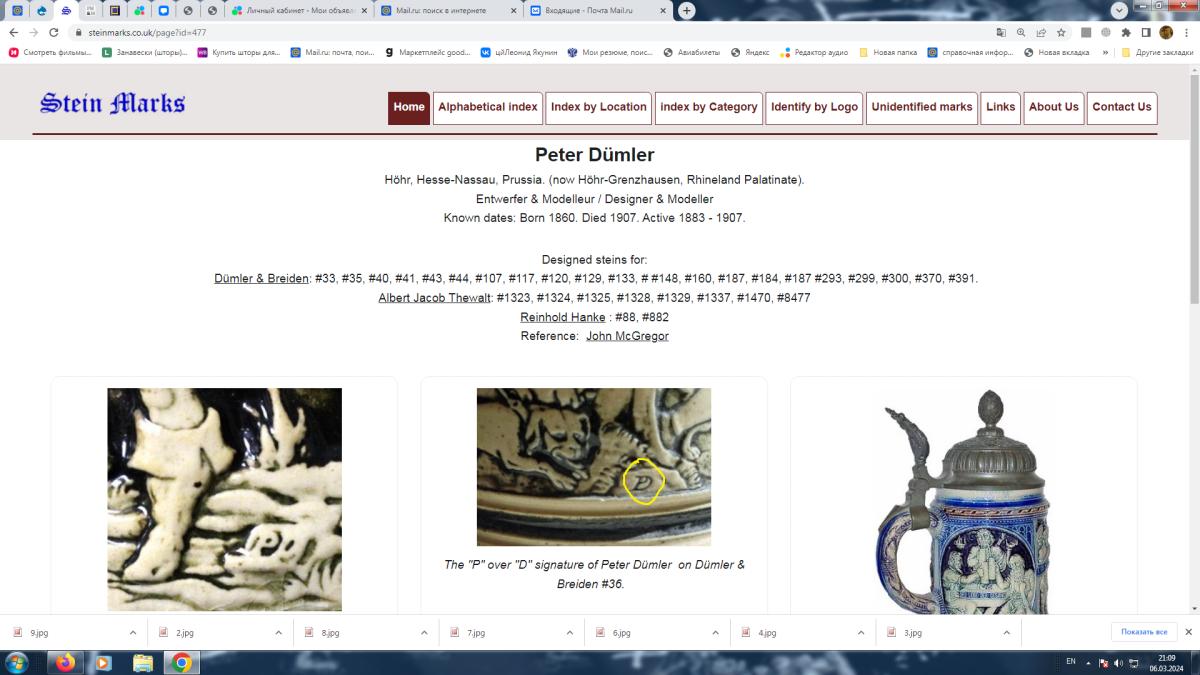1200x675 pixels.
Task: Expand options for 8.jpg download
Action: 424,632
